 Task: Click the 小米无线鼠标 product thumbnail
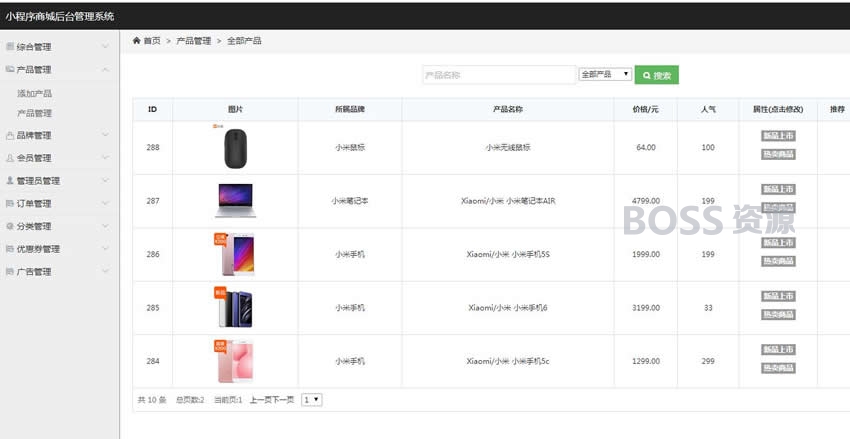(x=235, y=148)
